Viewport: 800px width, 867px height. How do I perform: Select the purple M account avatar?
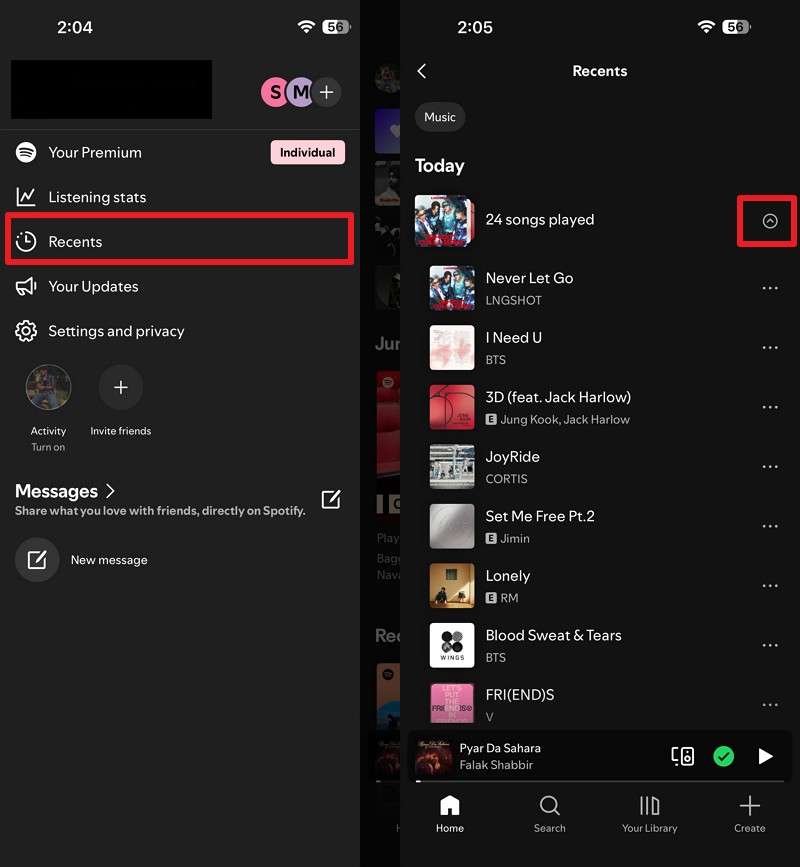pos(300,92)
